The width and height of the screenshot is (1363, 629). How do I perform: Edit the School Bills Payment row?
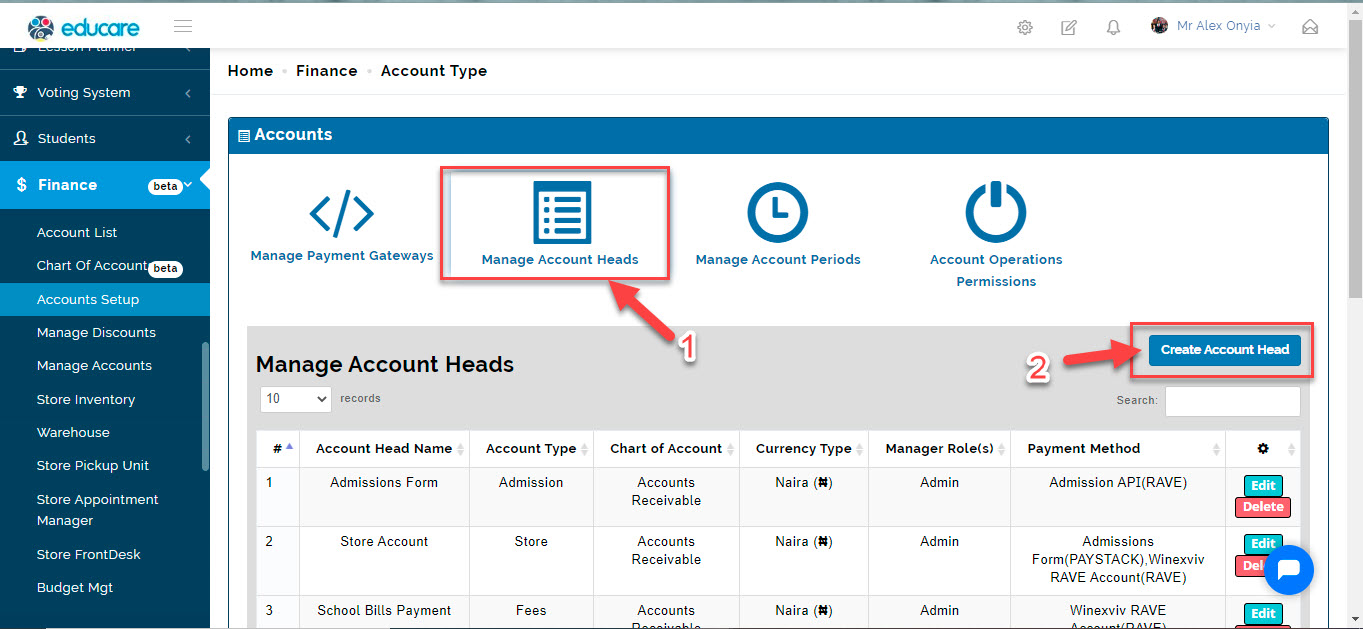tap(1263, 613)
